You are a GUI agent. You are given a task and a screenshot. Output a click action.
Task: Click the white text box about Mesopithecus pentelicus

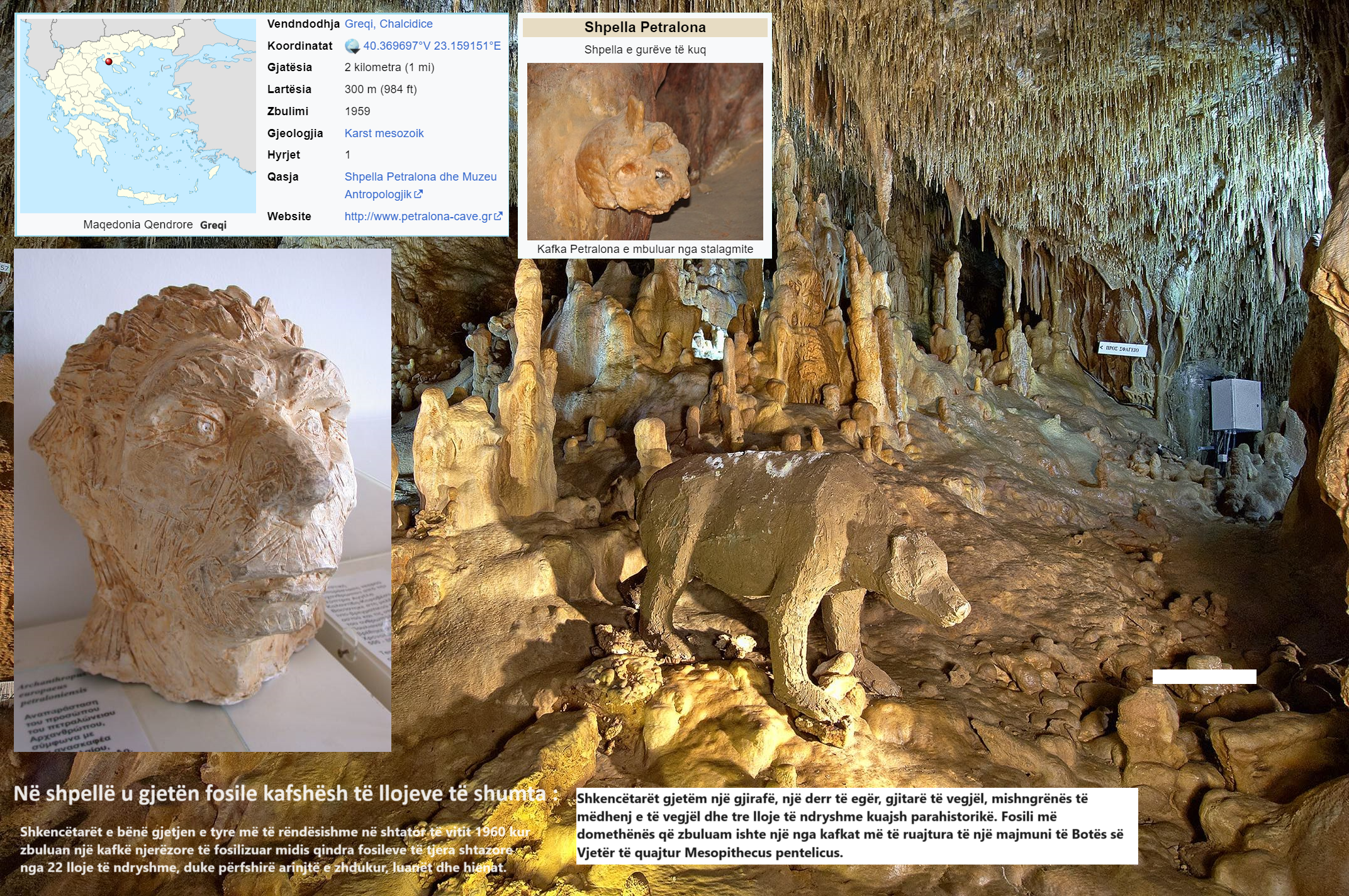857,826
